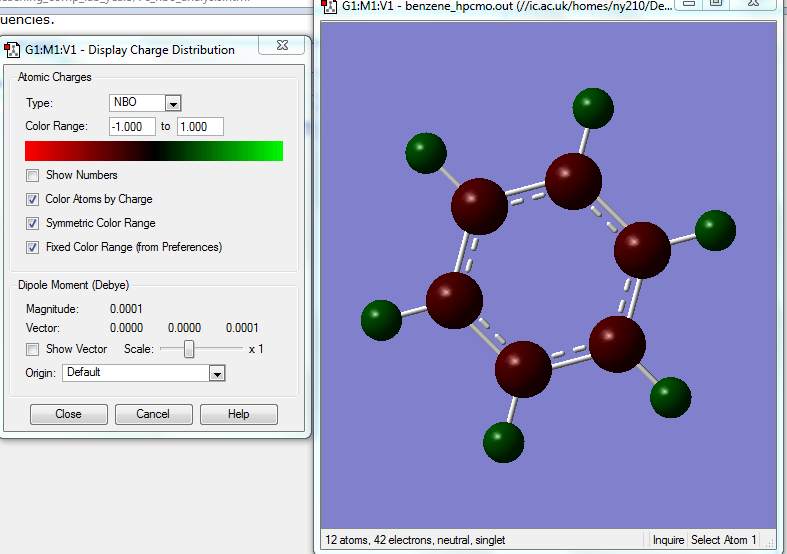Click the Cancel button
The image size is (787, 554).
pos(153,414)
